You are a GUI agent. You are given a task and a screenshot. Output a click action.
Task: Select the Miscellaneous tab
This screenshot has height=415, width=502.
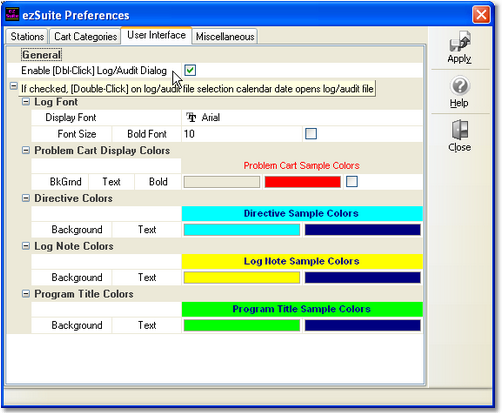click(225, 36)
